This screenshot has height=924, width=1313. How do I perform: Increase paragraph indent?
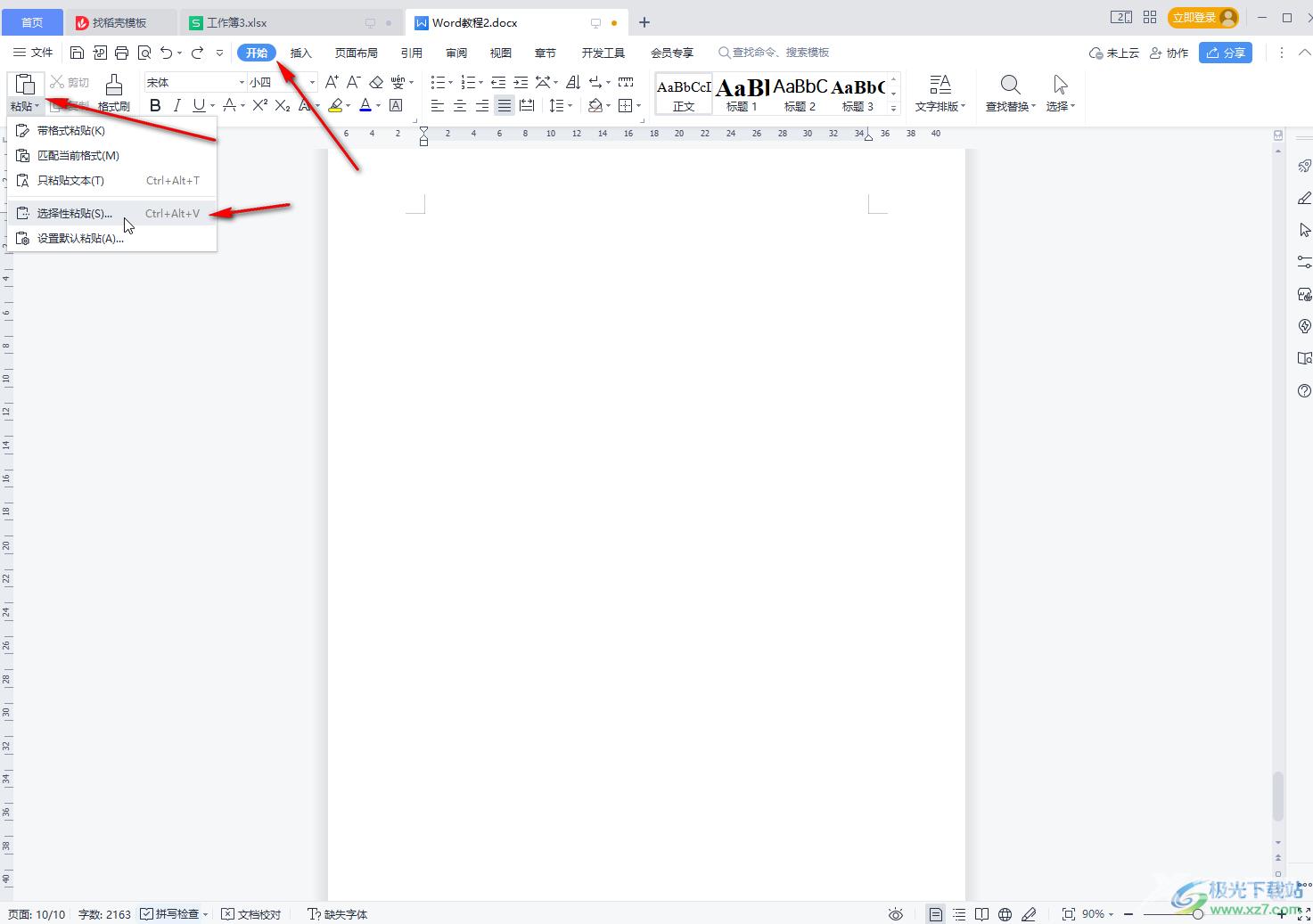[521, 82]
